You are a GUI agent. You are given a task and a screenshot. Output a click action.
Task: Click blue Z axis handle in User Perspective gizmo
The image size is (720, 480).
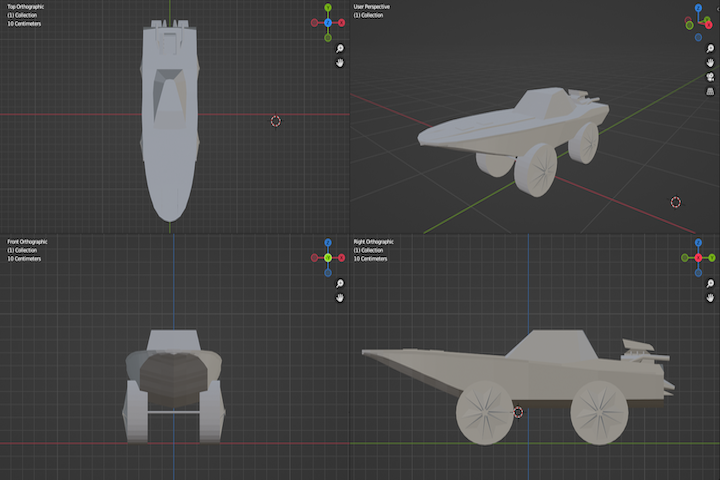(698, 9)
